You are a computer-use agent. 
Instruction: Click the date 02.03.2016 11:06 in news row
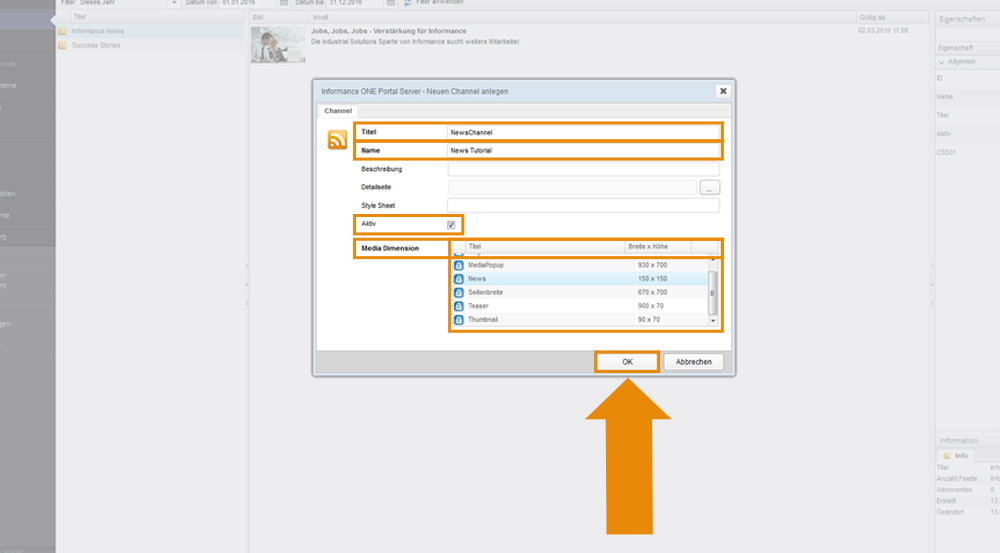(883, 31)
